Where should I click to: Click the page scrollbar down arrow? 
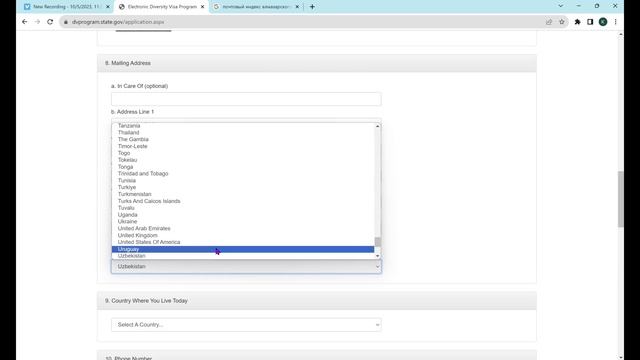point(621,357)
